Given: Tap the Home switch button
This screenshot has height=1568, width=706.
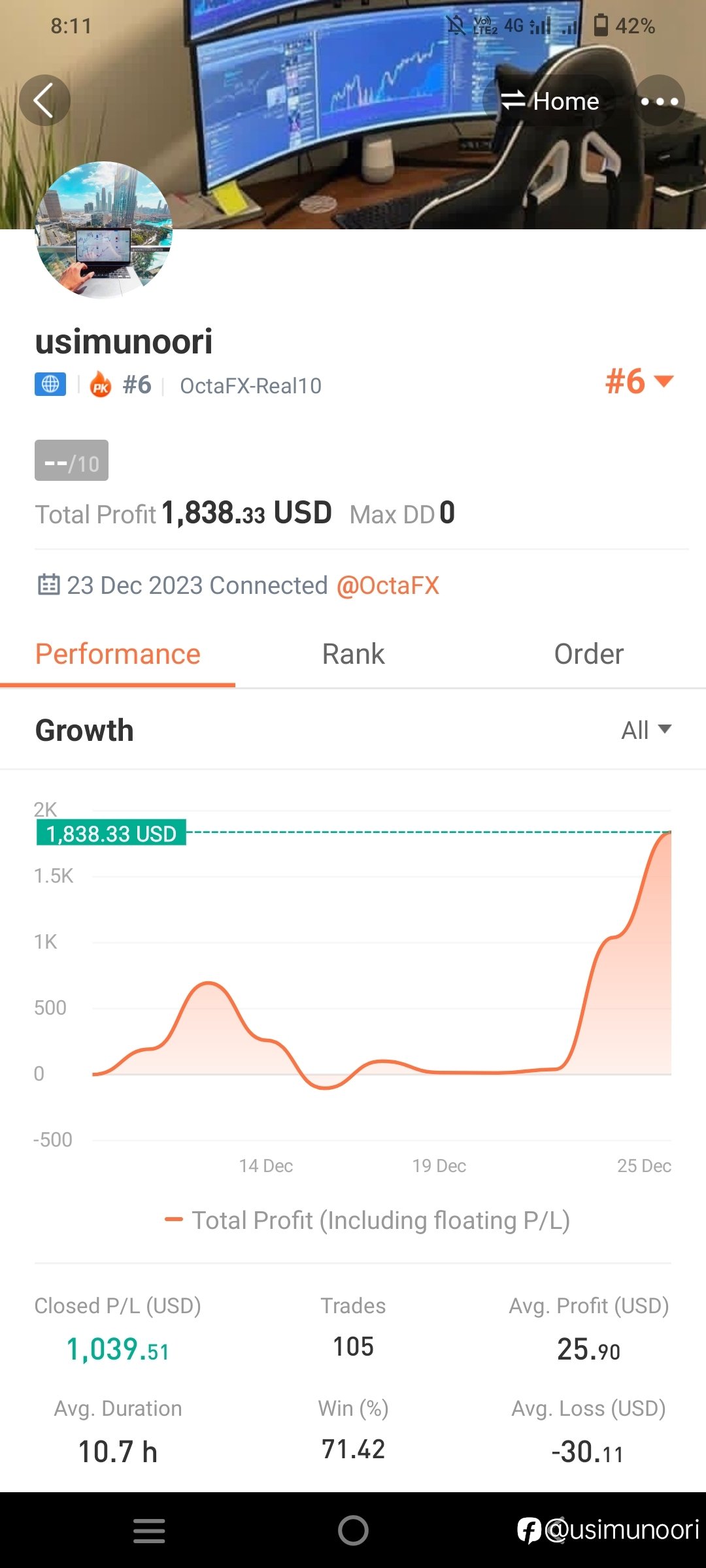Looking at the screenshot, I should click(x=549, y=101).
